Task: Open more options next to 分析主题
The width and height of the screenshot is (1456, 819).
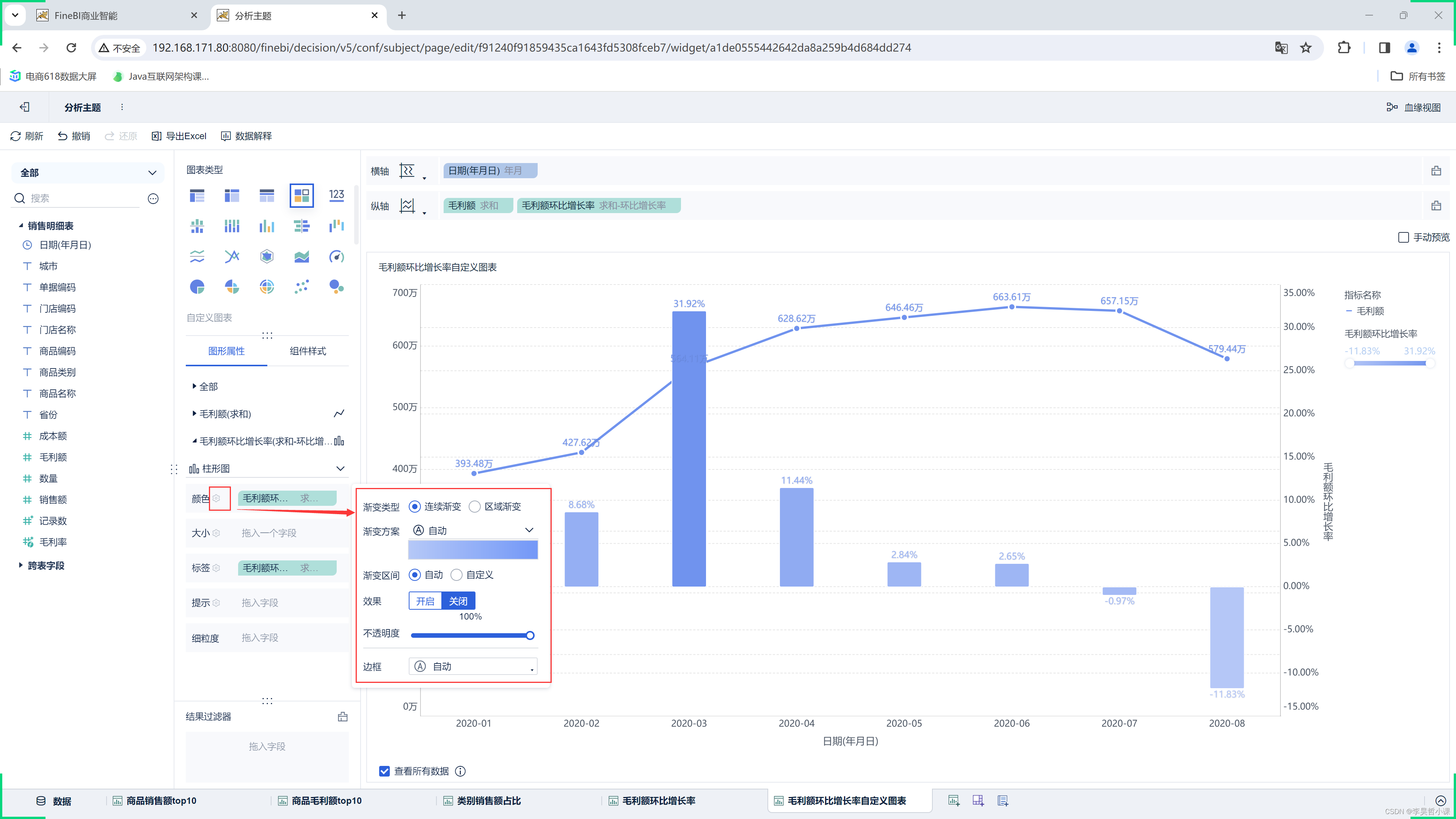Action: pyautogui.click(x=122, y=107)
